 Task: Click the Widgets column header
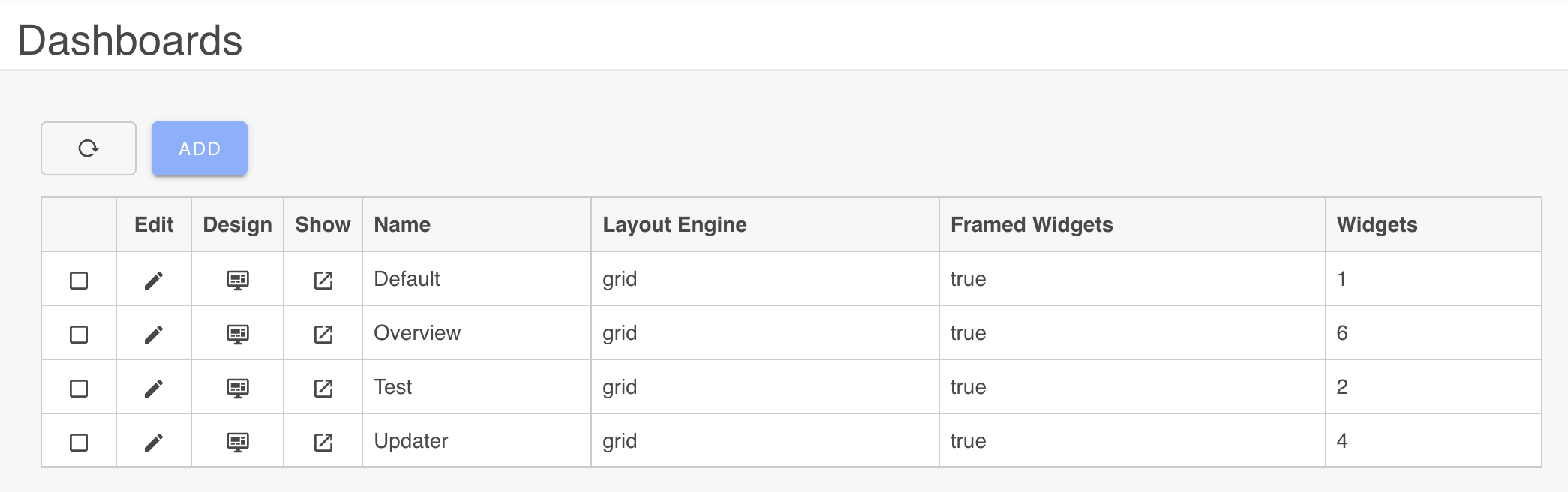[x=1377, y=224]
